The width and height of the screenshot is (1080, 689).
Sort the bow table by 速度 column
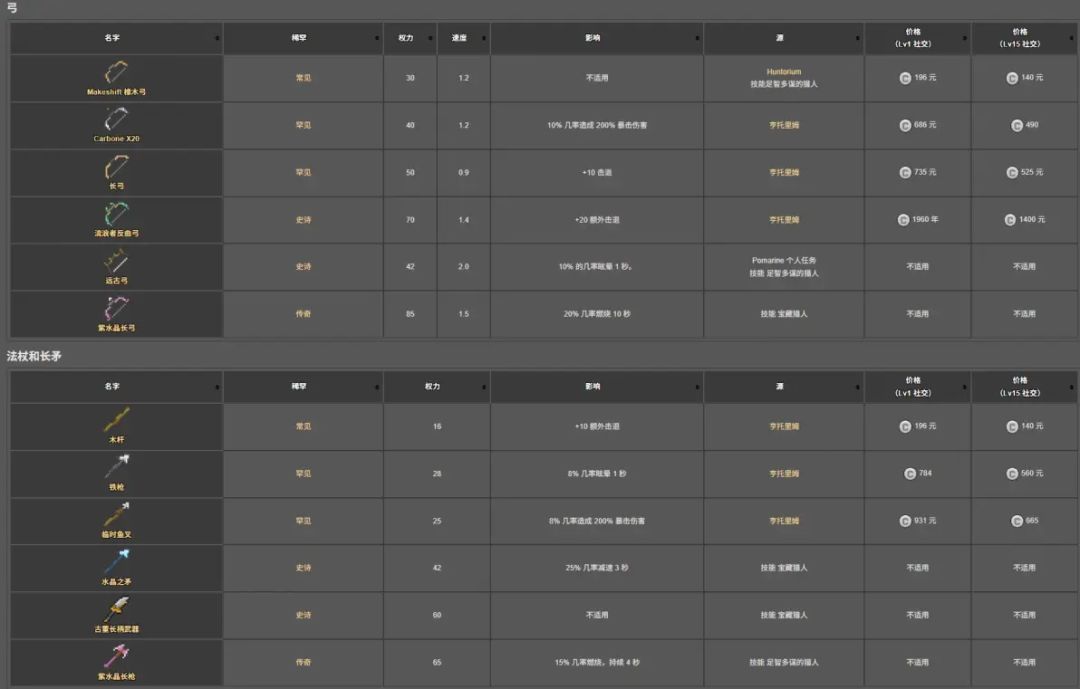coord(463,38)
